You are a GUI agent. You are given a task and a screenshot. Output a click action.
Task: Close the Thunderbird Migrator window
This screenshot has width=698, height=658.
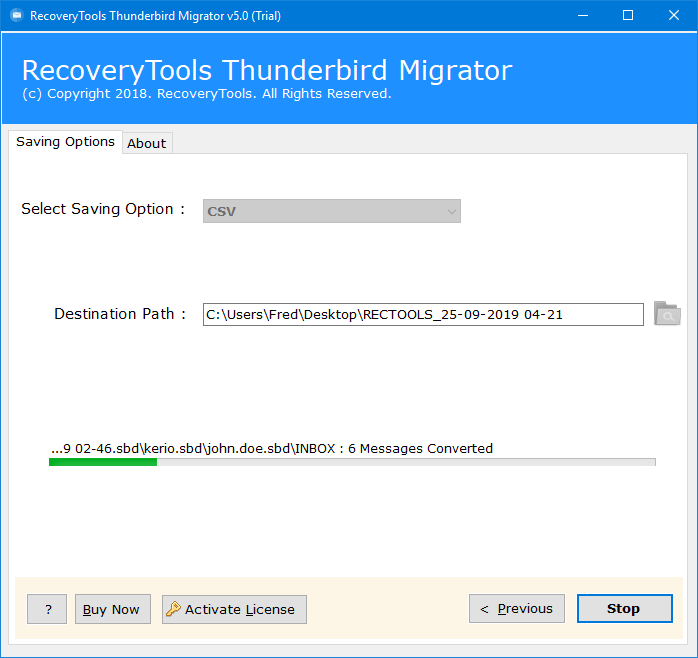click(674, 16)
